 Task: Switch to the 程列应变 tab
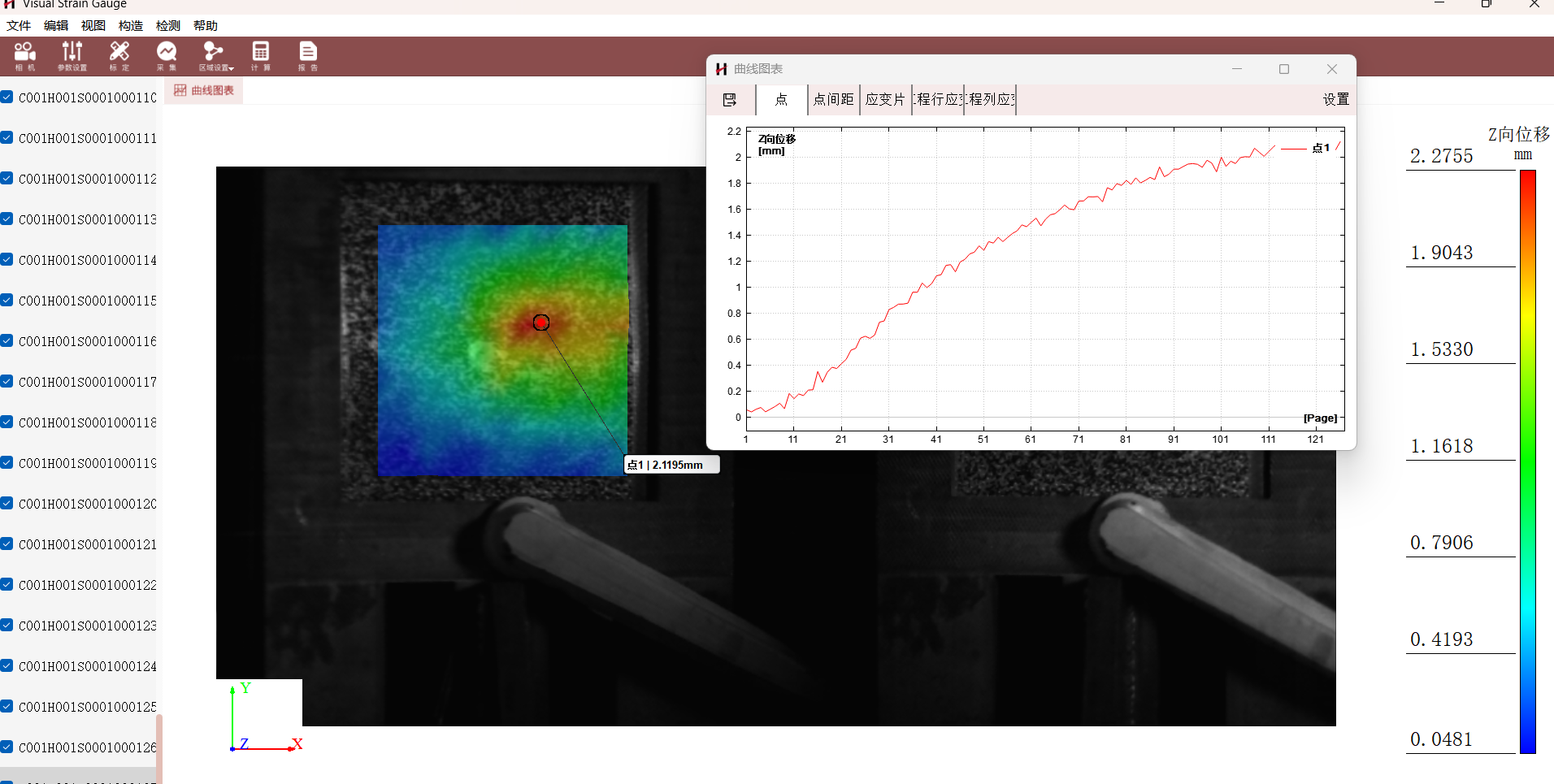click(990, 100)
